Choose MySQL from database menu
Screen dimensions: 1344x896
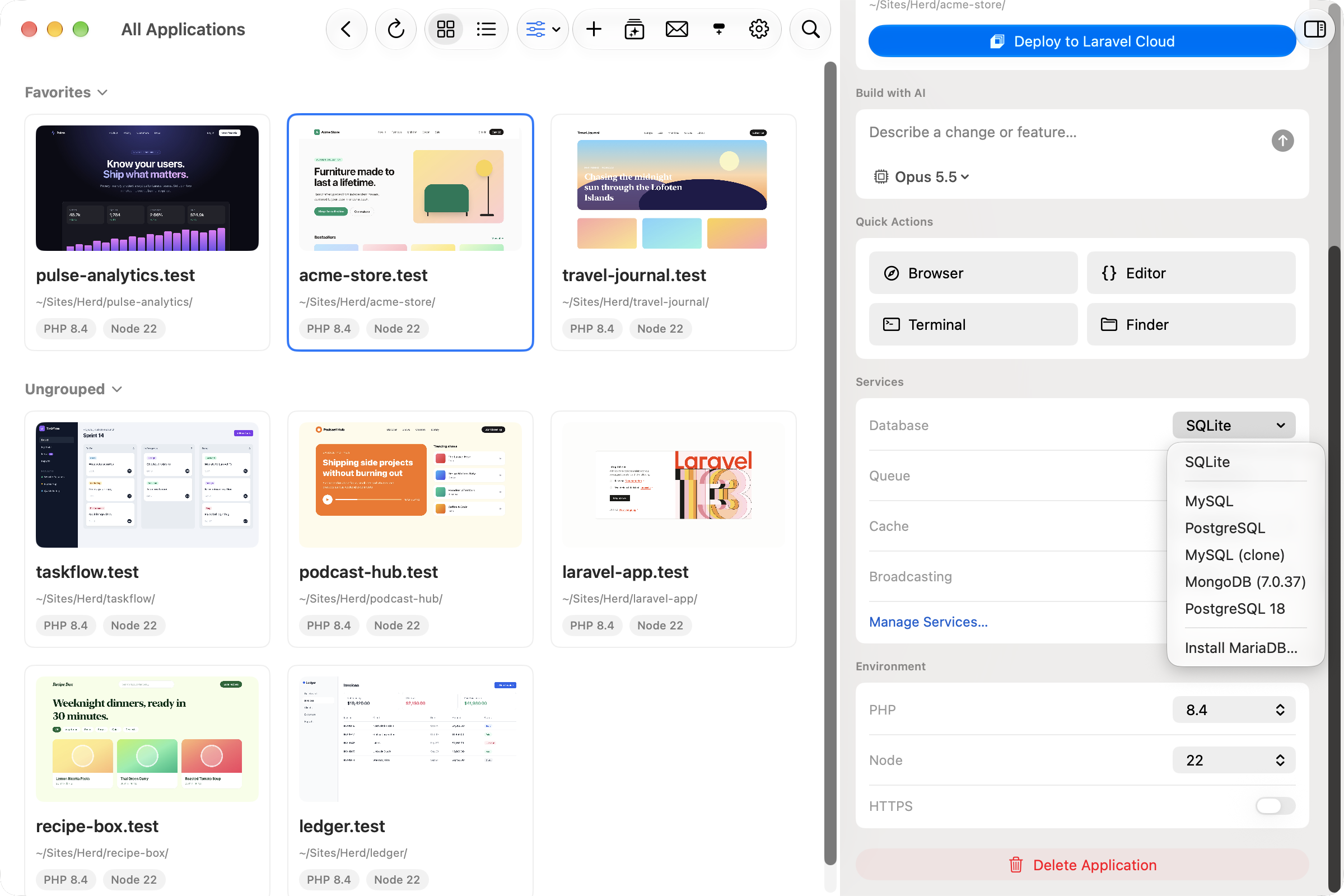pyautogui.click(x=1208, y=501)
